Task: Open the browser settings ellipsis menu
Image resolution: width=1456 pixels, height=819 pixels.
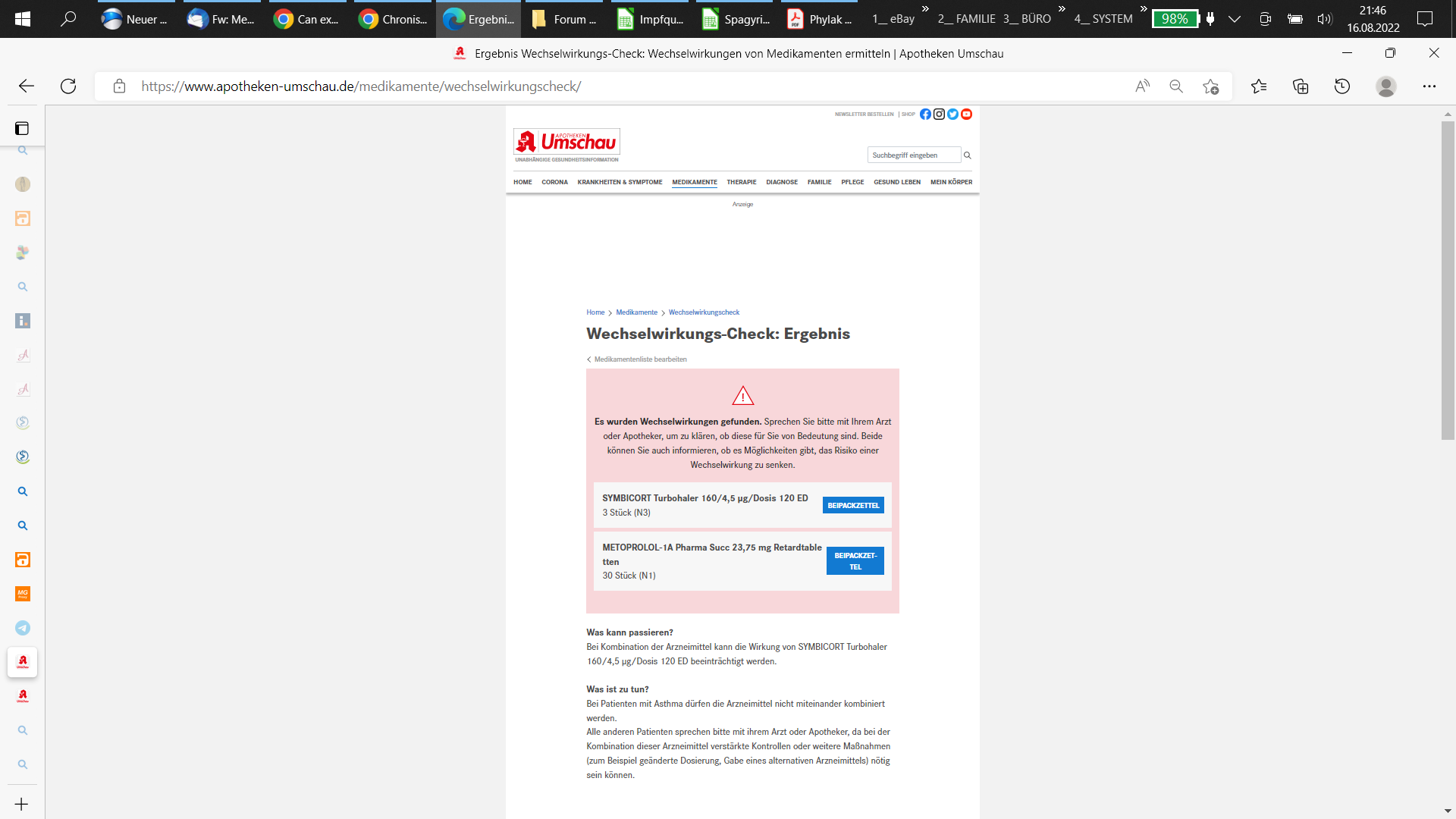Action: pyautogui.click(x=1429, y=86)
